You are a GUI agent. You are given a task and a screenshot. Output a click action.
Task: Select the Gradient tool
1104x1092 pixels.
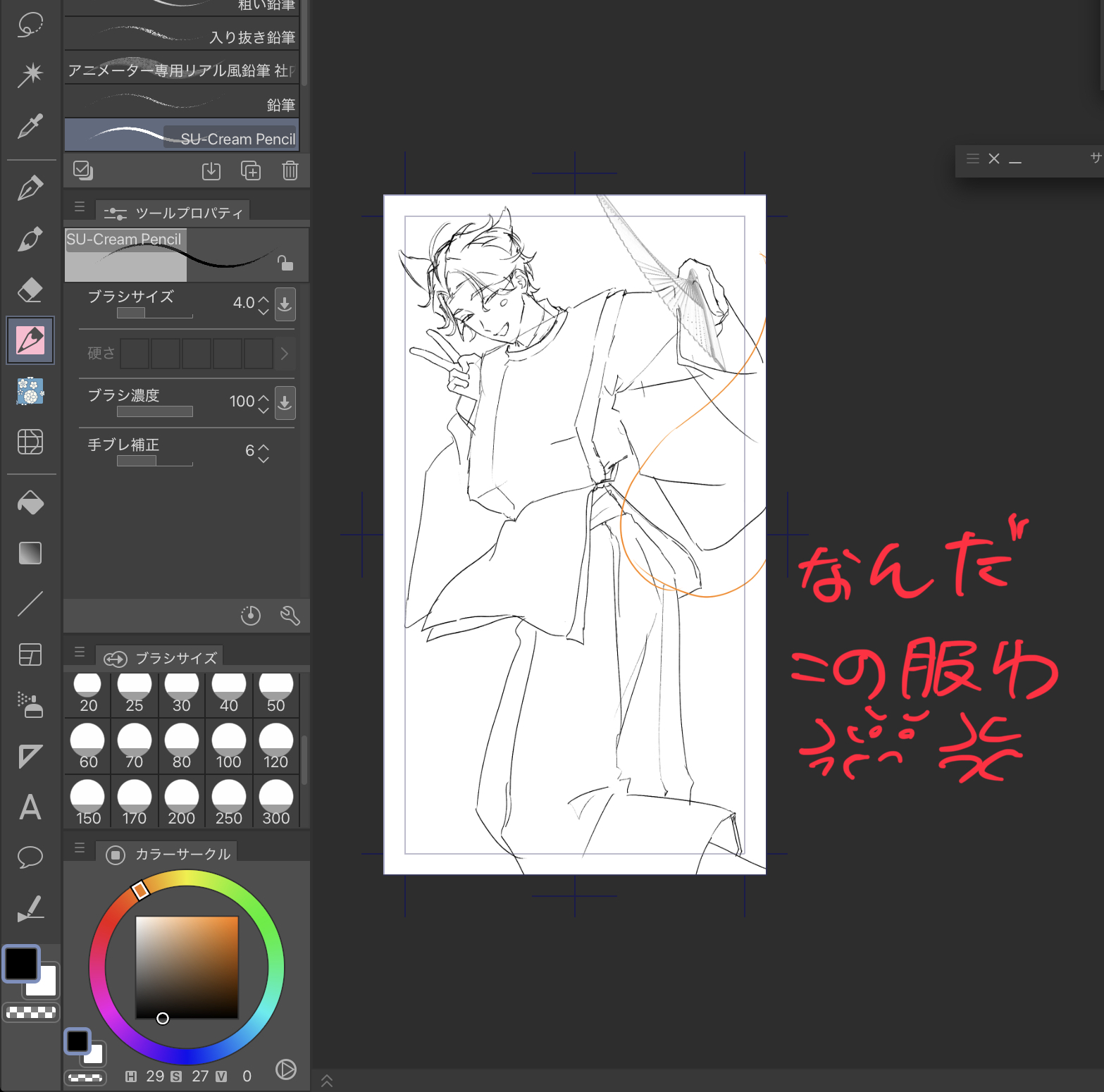30,553
